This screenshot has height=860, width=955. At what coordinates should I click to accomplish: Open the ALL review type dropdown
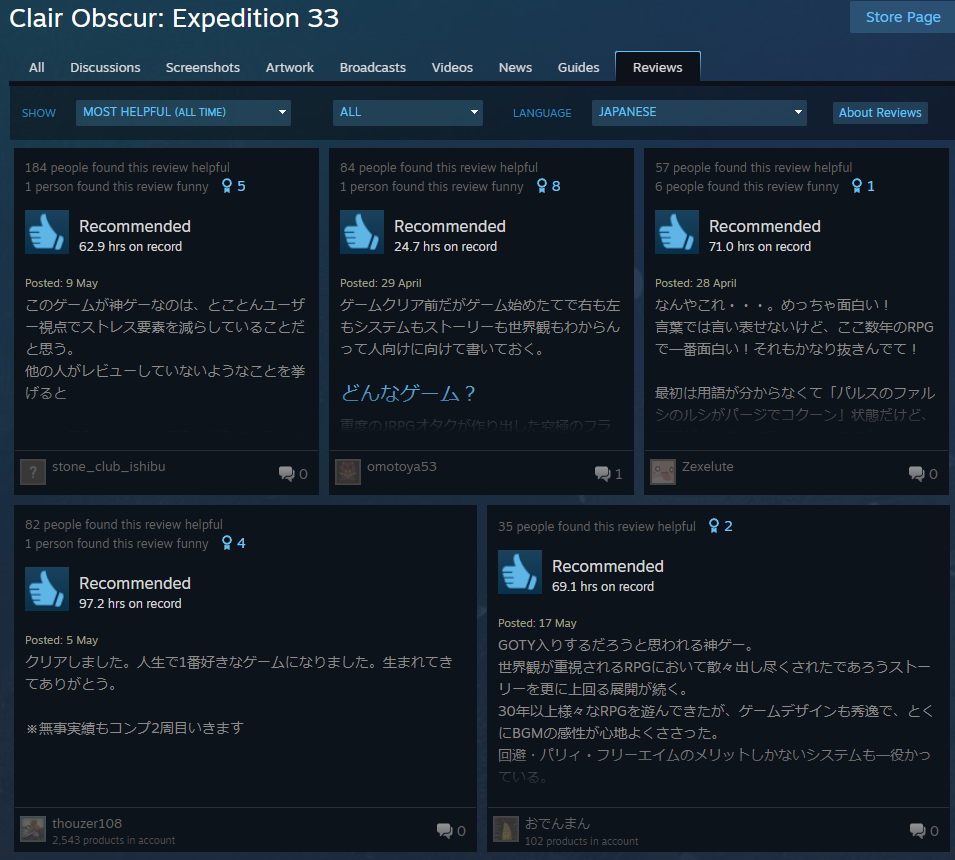[x=407, y=113]
